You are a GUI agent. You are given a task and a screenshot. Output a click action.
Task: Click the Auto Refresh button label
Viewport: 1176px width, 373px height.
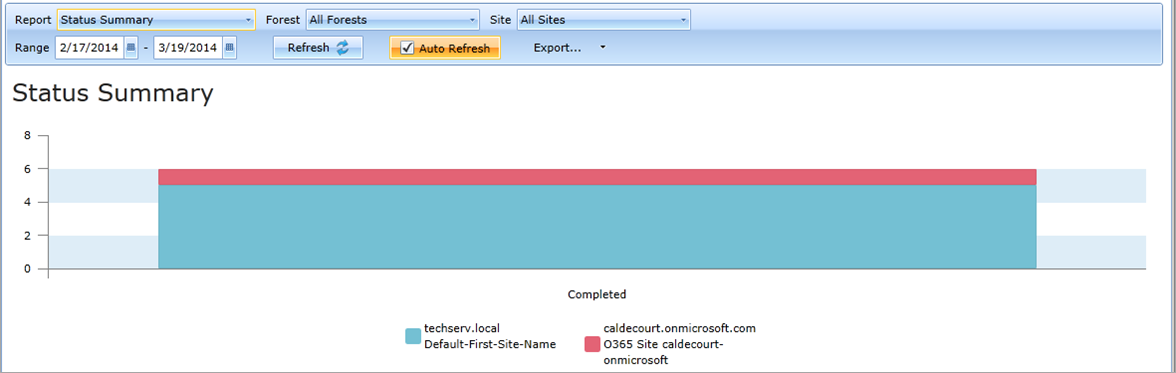coord(454,49)
